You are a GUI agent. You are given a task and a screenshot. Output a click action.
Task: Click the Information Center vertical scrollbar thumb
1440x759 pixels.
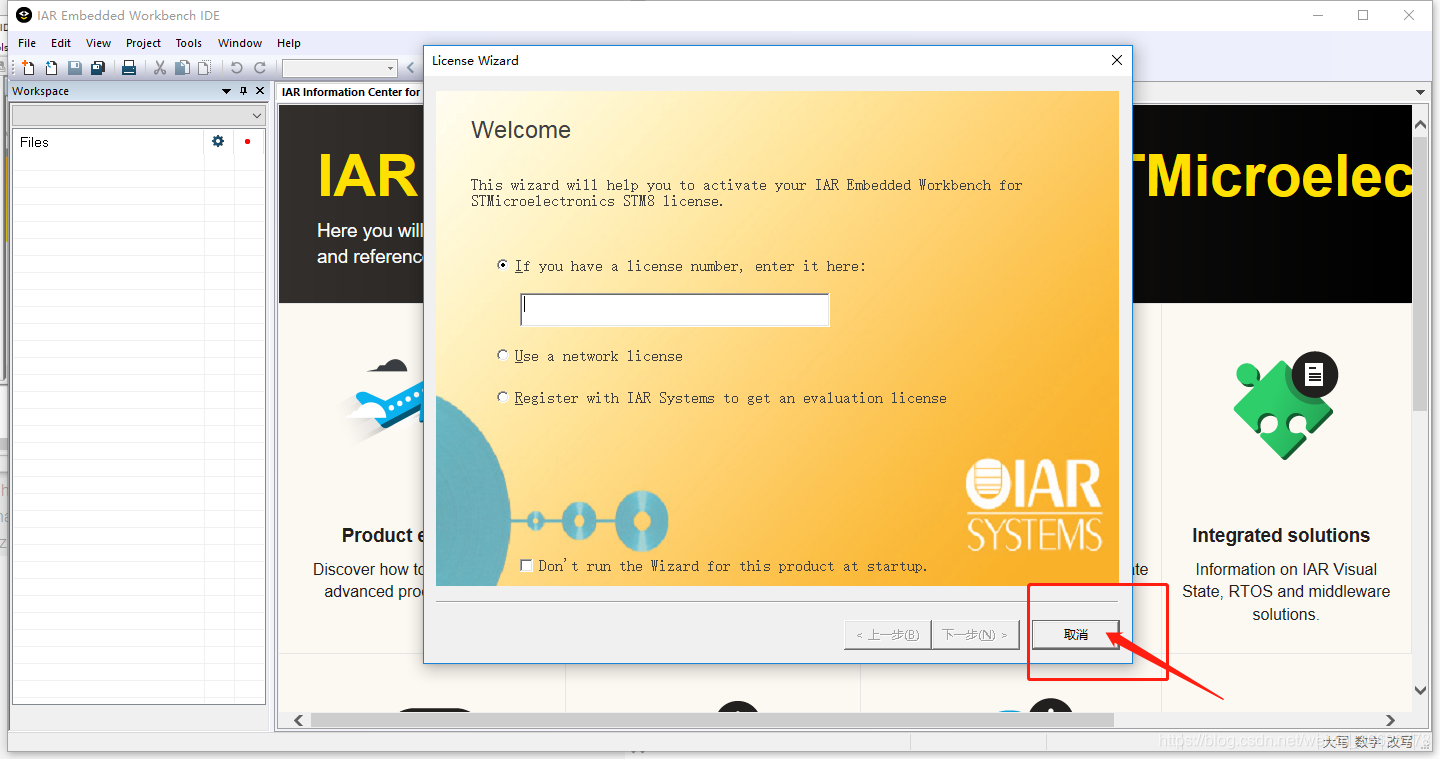(1420, 275)
